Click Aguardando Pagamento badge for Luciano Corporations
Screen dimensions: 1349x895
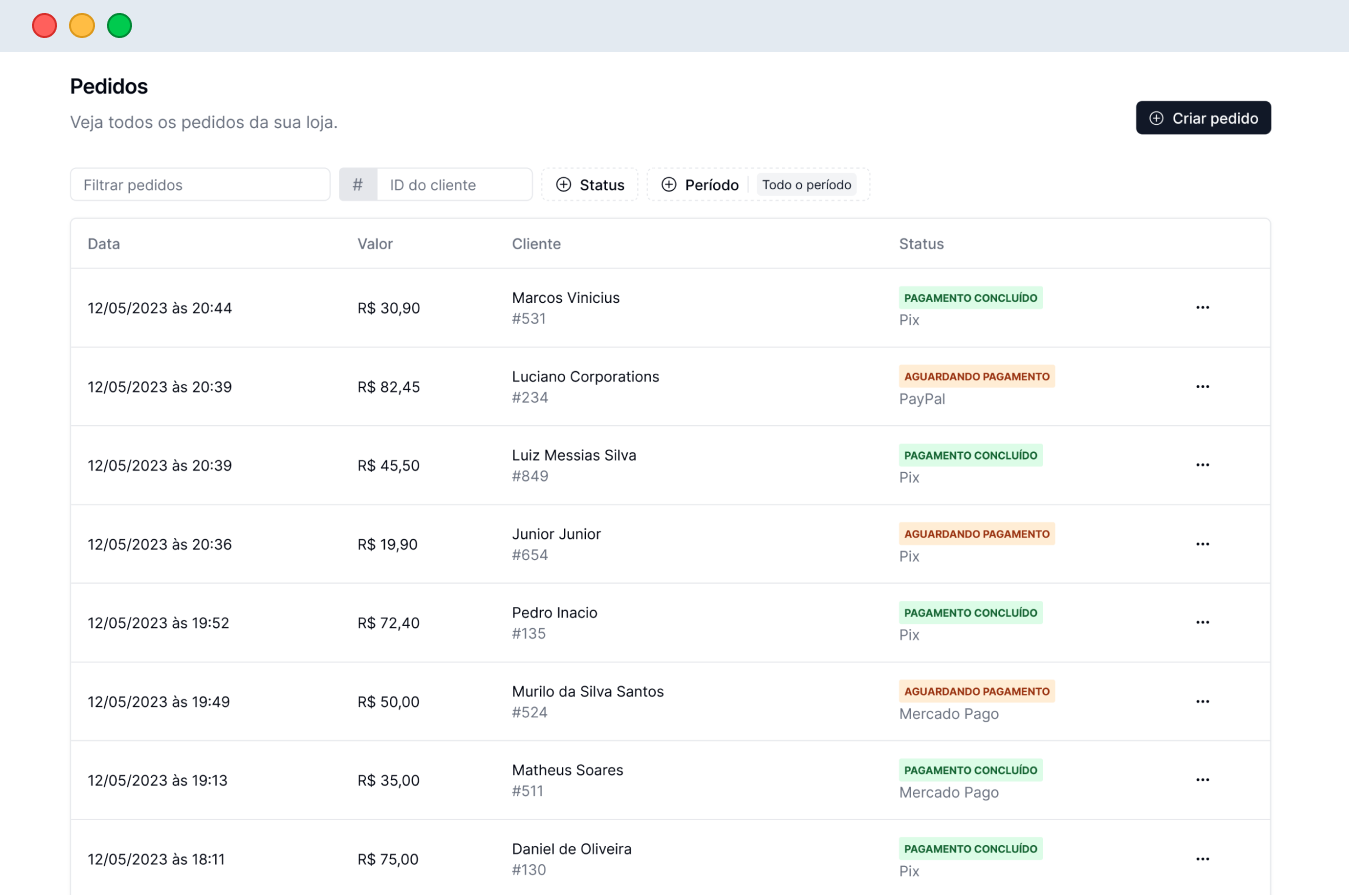click(977, 376)
